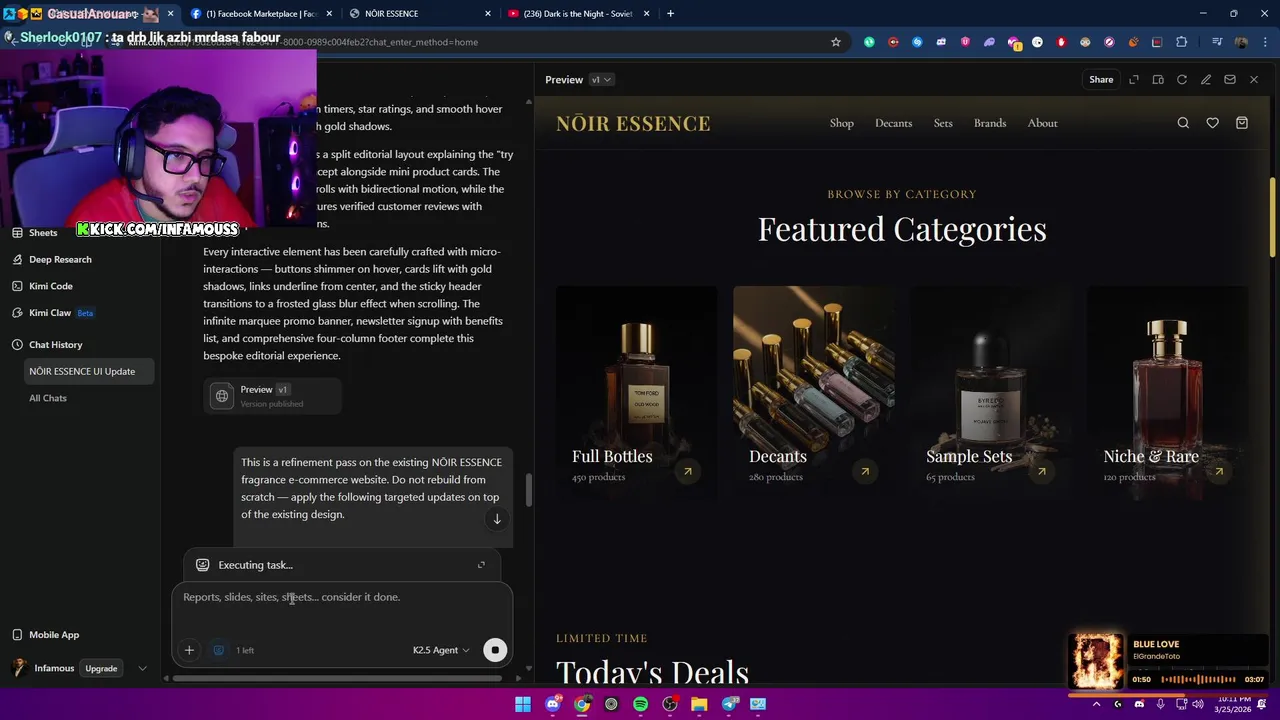Click the blue tool icon beside 1 left
The image size is (1280, 720).
[x=219, y=650]
